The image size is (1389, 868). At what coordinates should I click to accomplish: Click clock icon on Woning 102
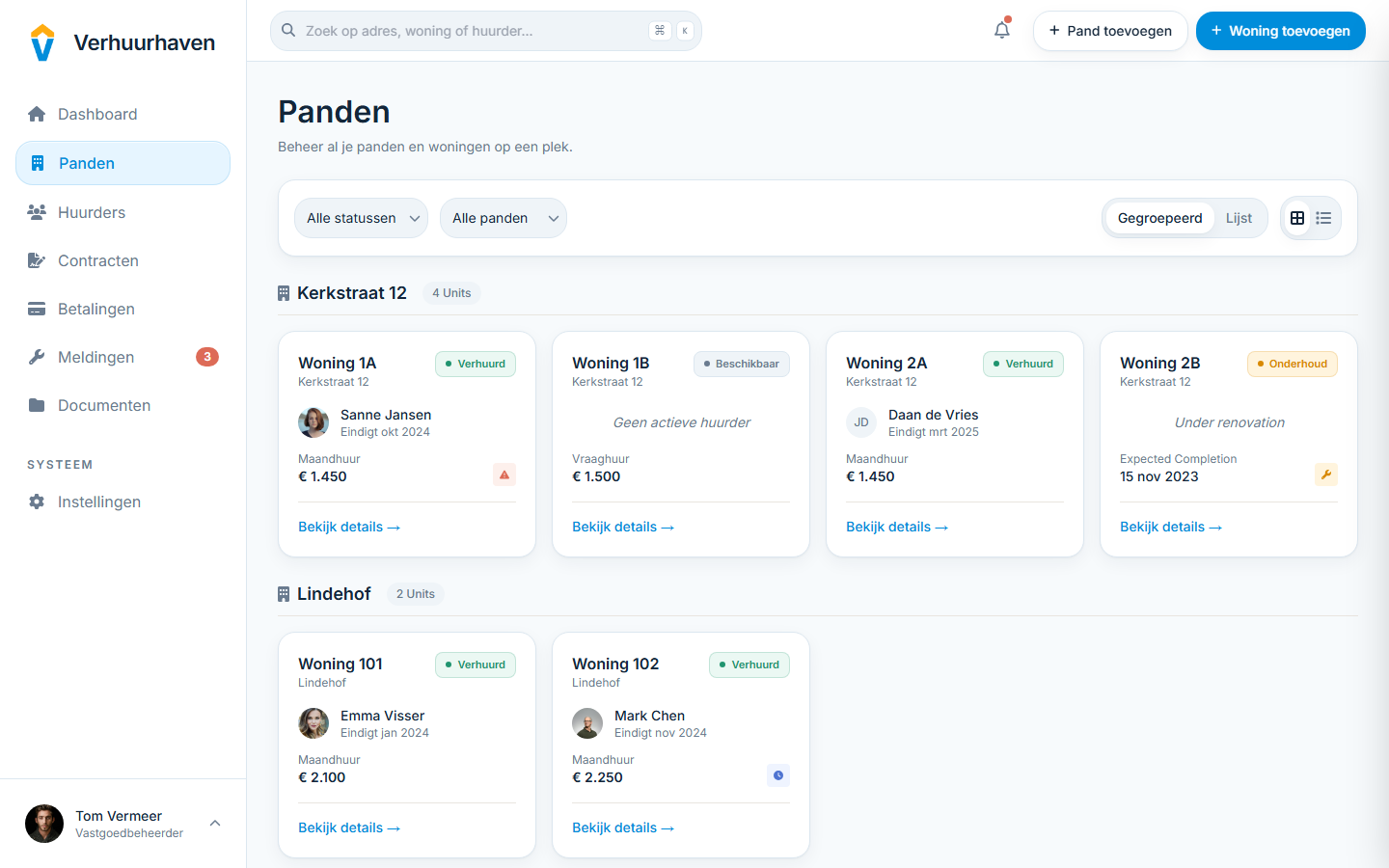coord(777,775)
